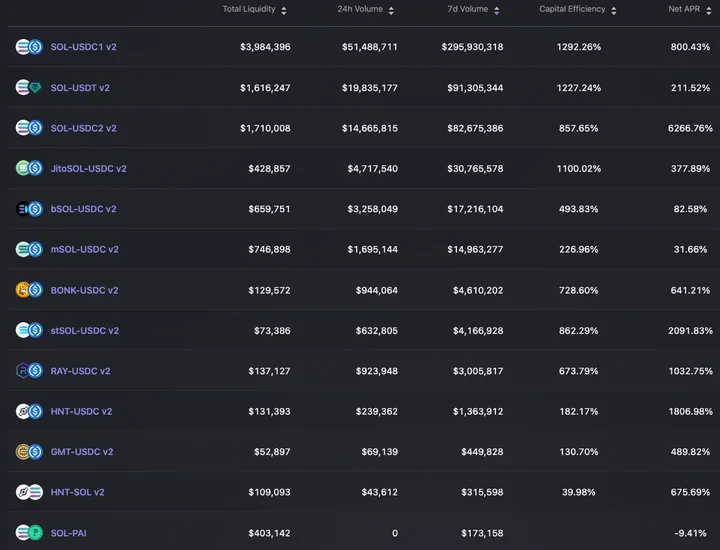Click the bSOL-USDC v2 token icon

coord(29,209)
